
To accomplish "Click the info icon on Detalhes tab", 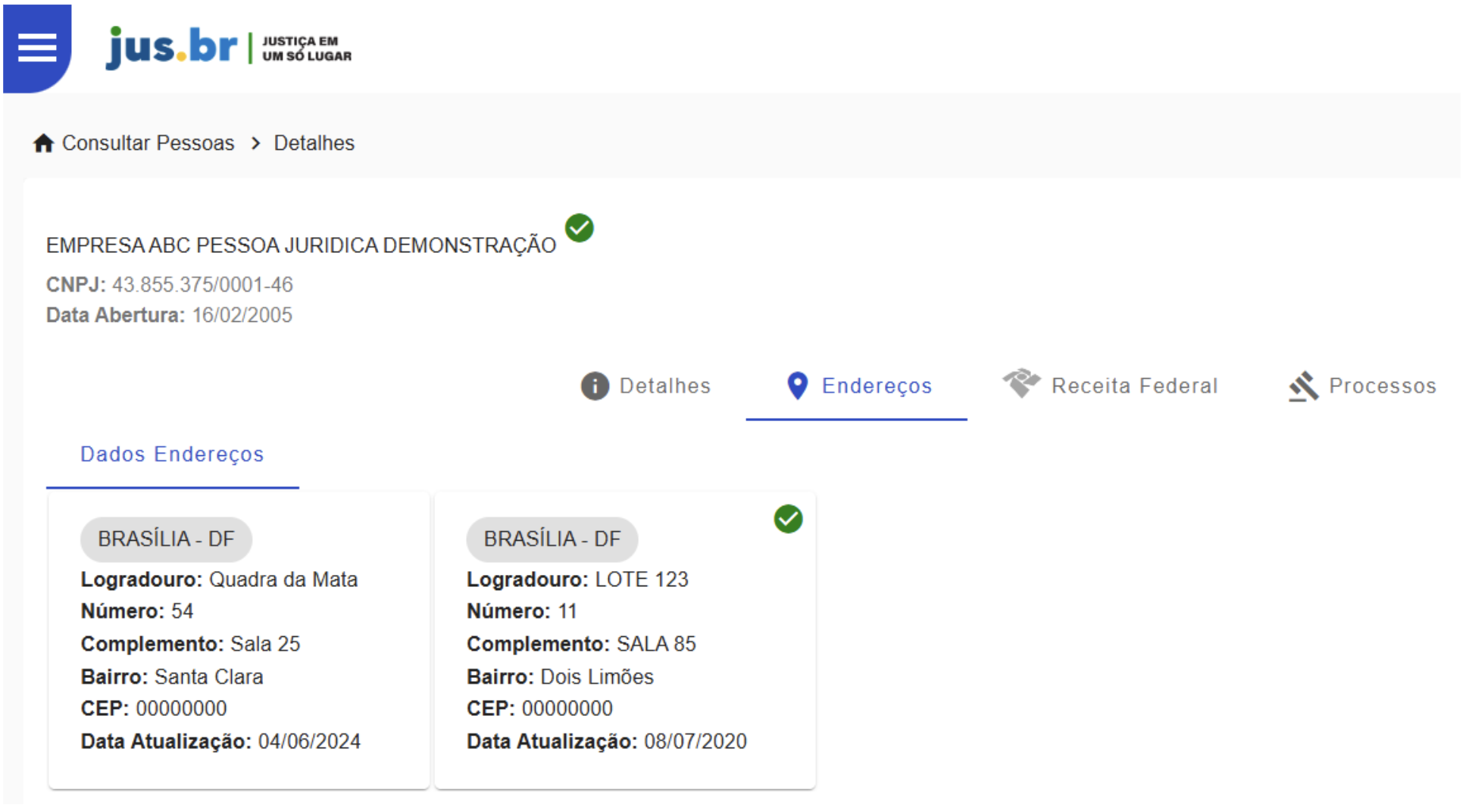I will point(595,386).
